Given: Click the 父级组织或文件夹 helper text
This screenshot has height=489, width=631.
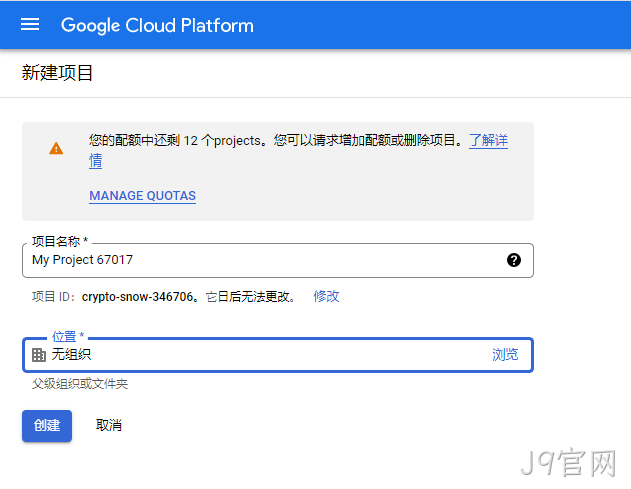Looking at the screenshot, I should pos(80,384).
